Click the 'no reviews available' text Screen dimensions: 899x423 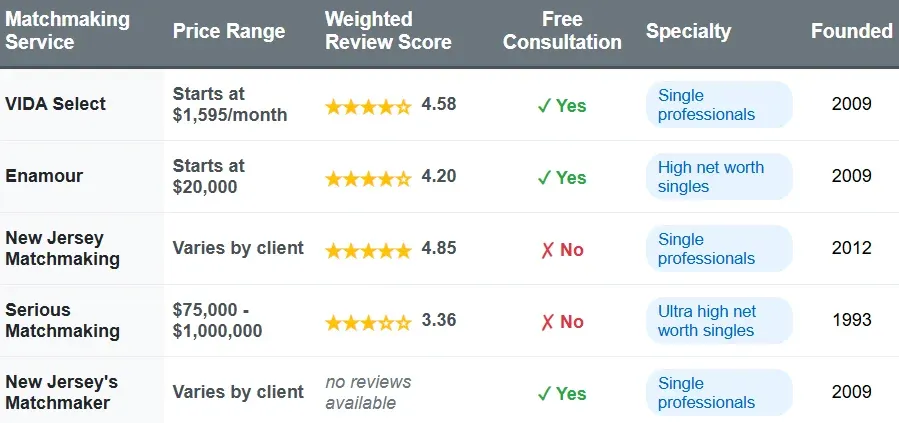point(368,393)
